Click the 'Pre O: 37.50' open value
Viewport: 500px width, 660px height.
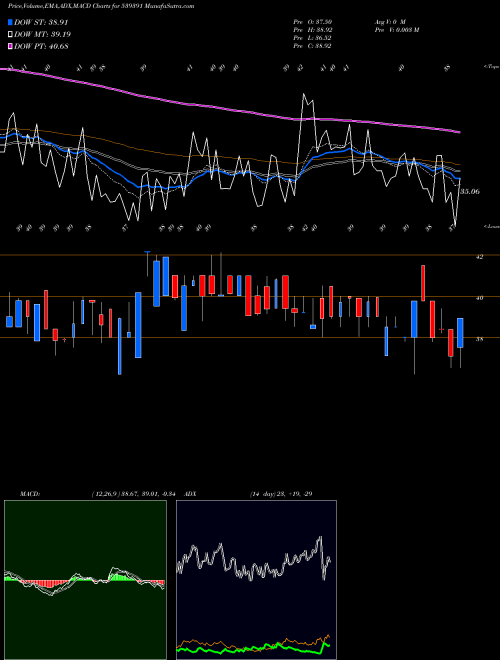tap(313, 21)
